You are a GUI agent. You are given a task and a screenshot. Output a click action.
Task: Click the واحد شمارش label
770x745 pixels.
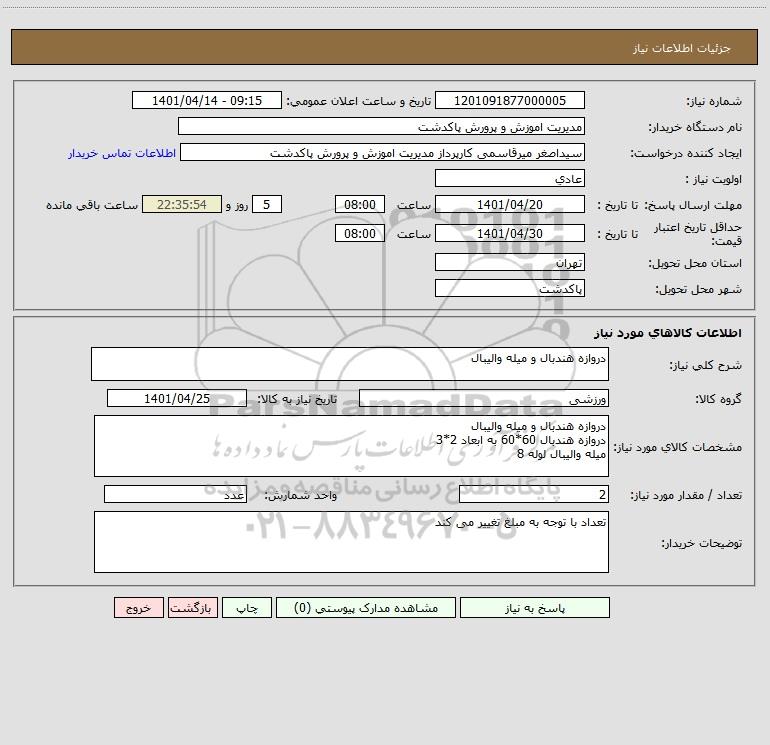301,495
